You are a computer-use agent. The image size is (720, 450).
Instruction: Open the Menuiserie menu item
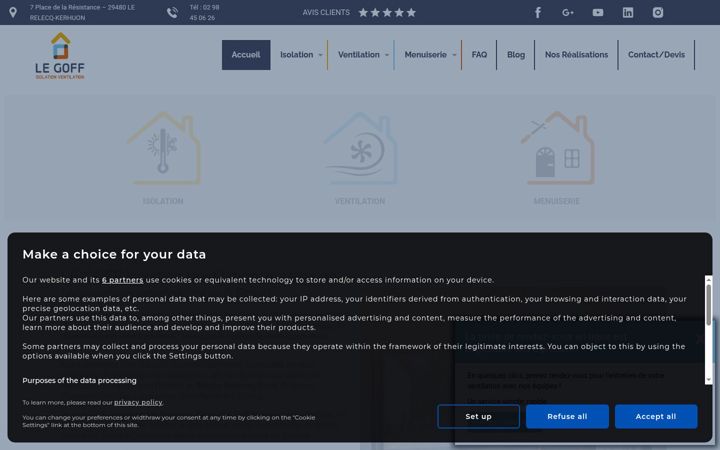425,55
